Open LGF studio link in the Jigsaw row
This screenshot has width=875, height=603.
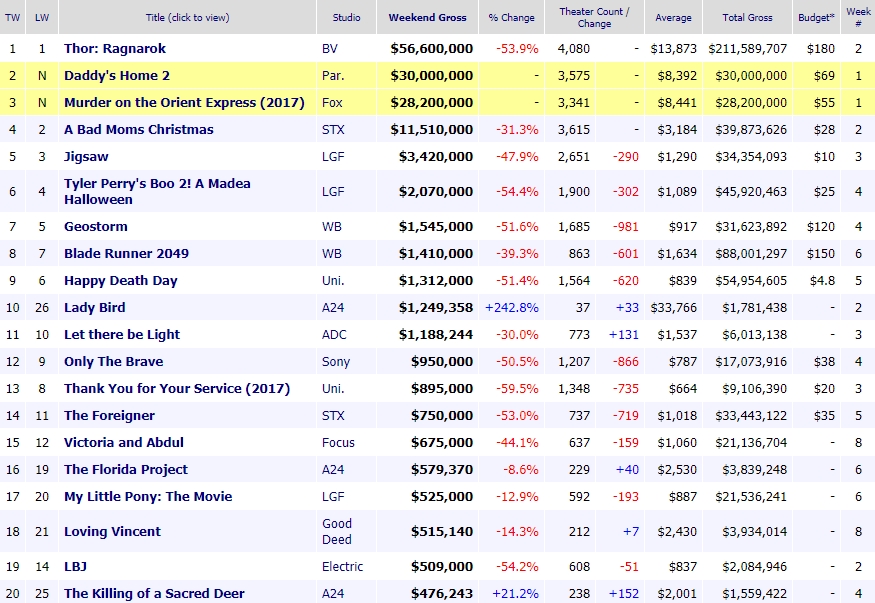pos(333,157)
